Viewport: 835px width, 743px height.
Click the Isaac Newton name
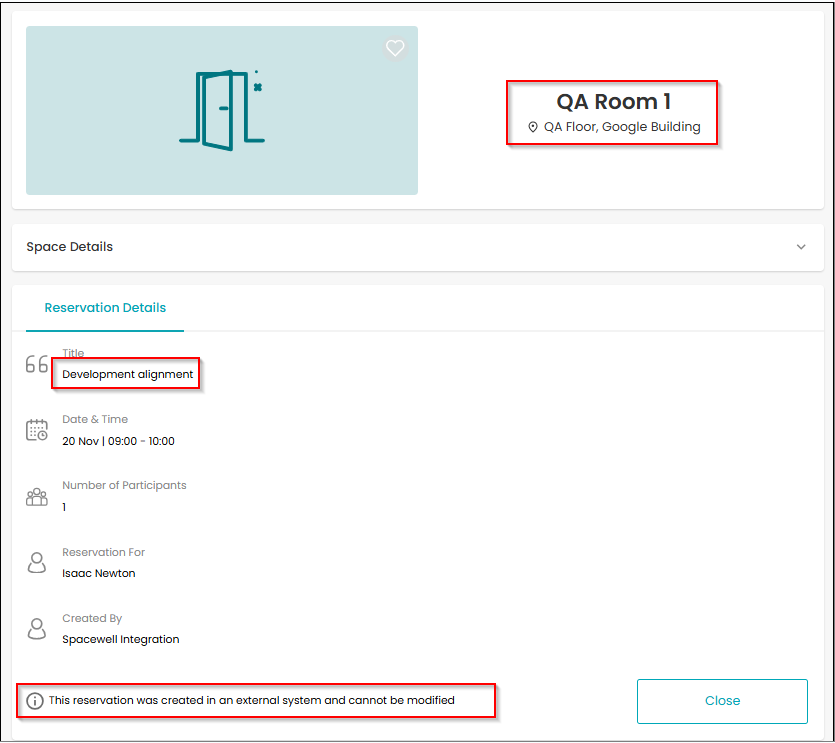tap(99, 573)
